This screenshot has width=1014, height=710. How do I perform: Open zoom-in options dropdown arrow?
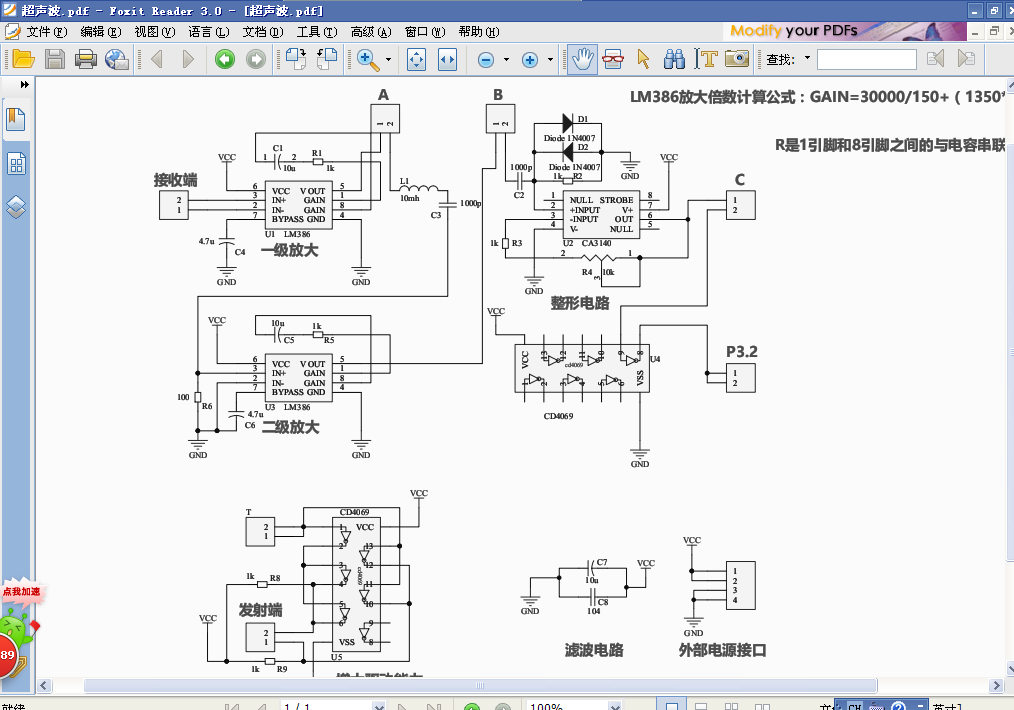click(x=550, y=59)
